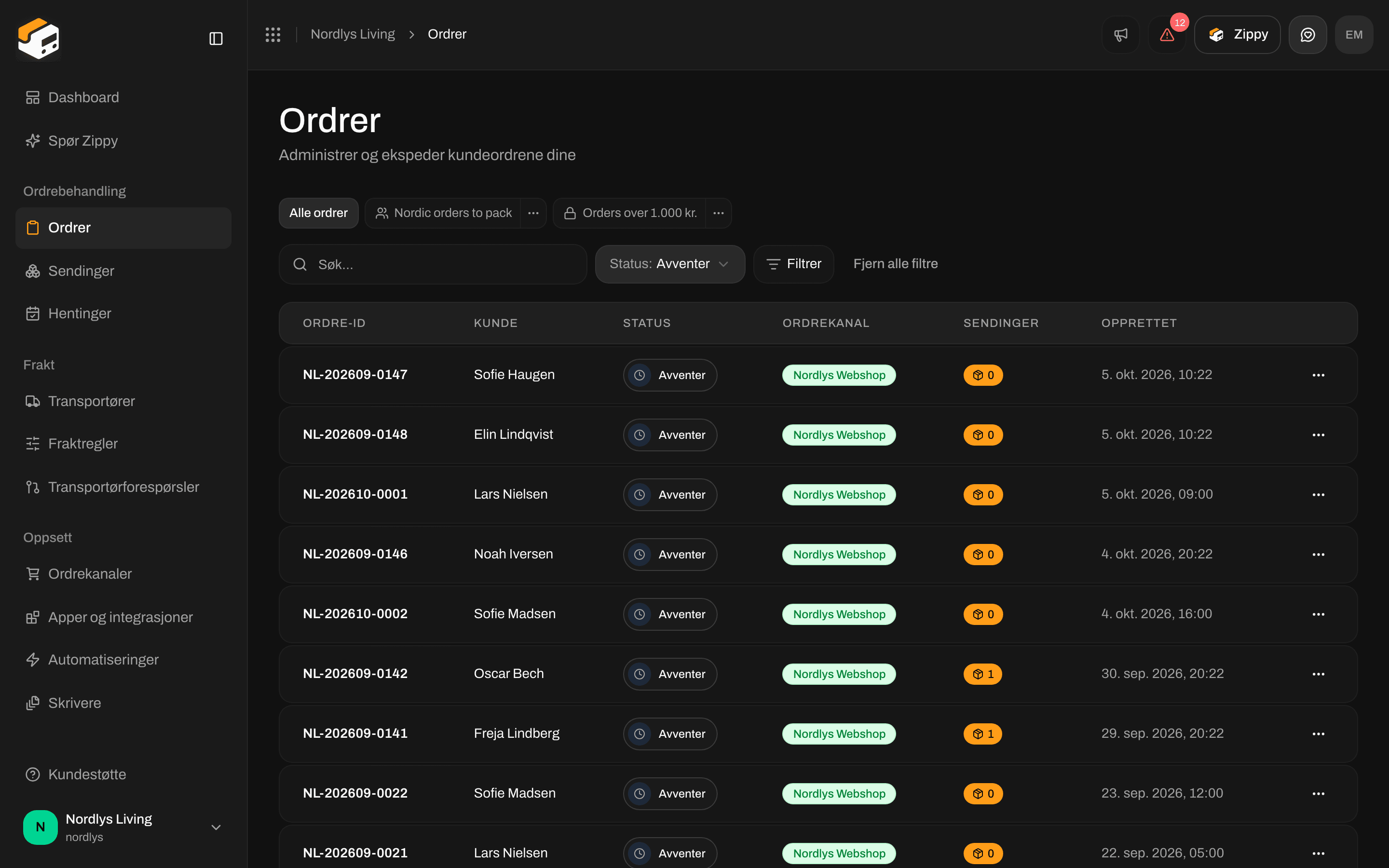1389x868 pixels.
Task: Open the chat support bubble icon
Action: (x=1307, y=34)
